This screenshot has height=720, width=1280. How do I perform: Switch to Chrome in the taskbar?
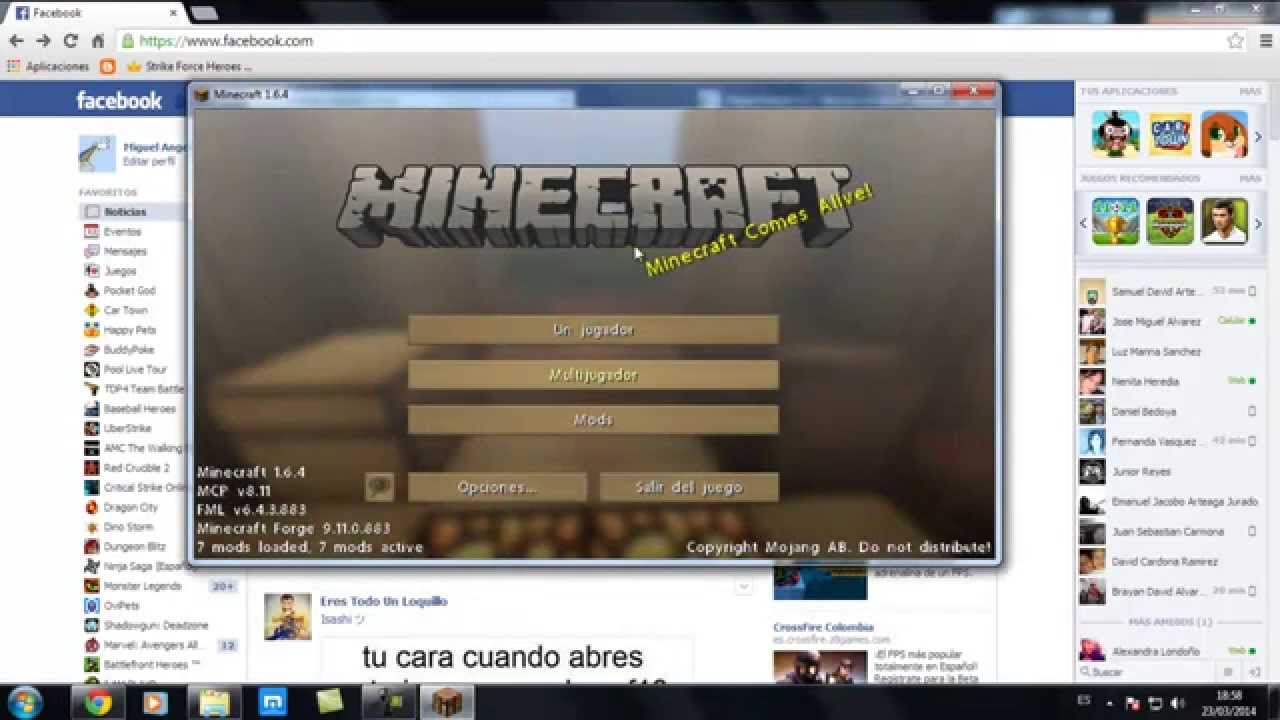(98, 702)
